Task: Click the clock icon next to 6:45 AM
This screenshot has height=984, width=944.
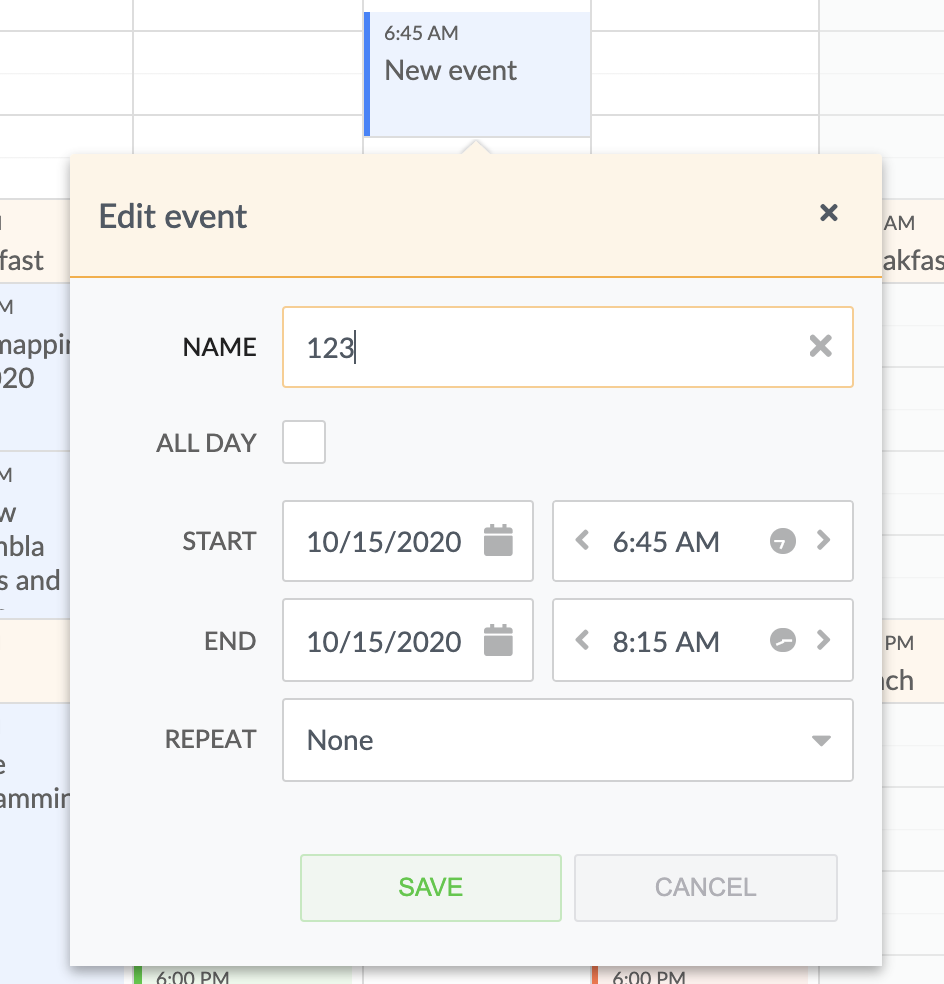Action: pos(781,541)
